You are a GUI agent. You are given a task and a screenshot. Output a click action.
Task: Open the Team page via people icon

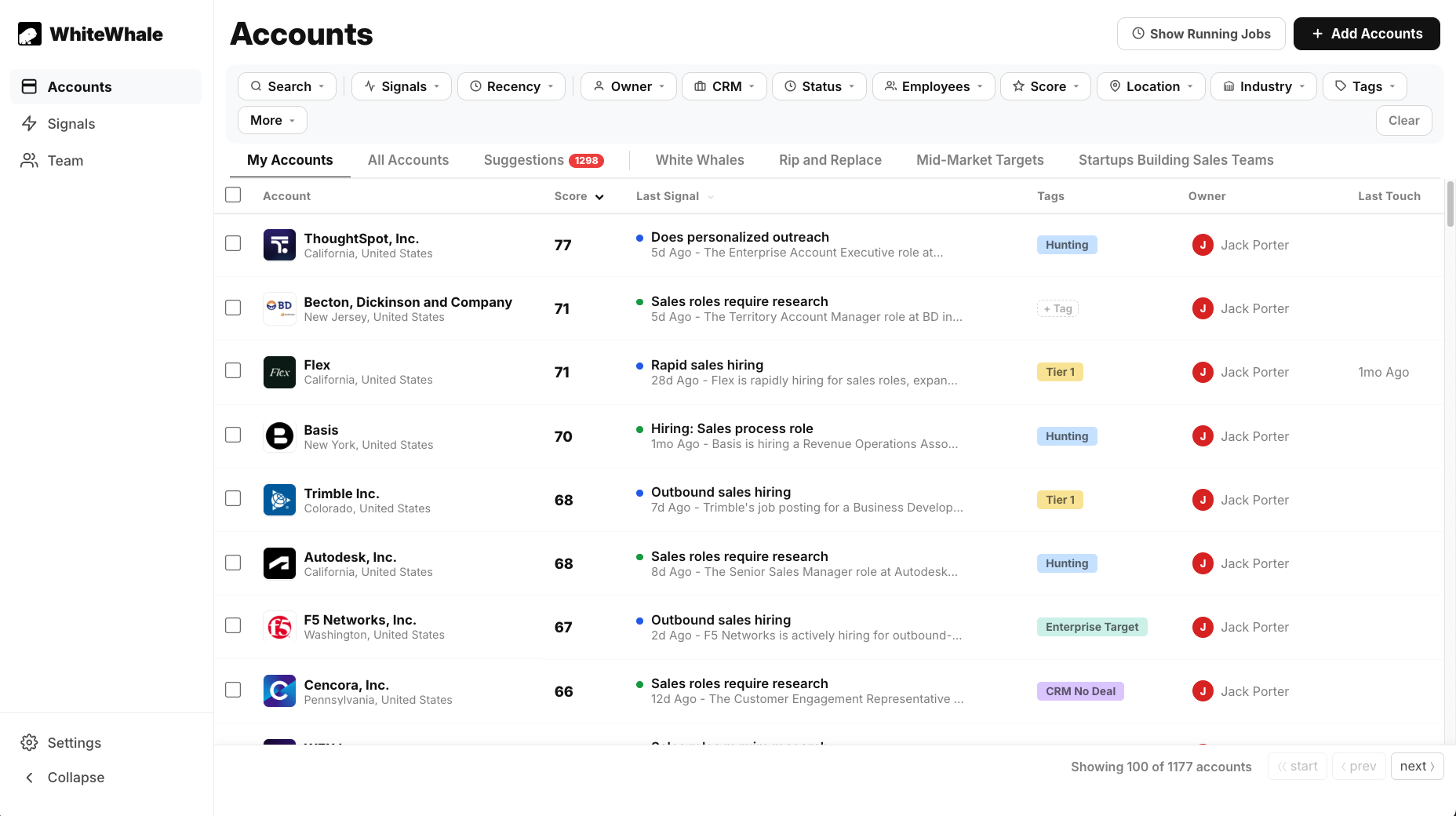tap(29, 160)
